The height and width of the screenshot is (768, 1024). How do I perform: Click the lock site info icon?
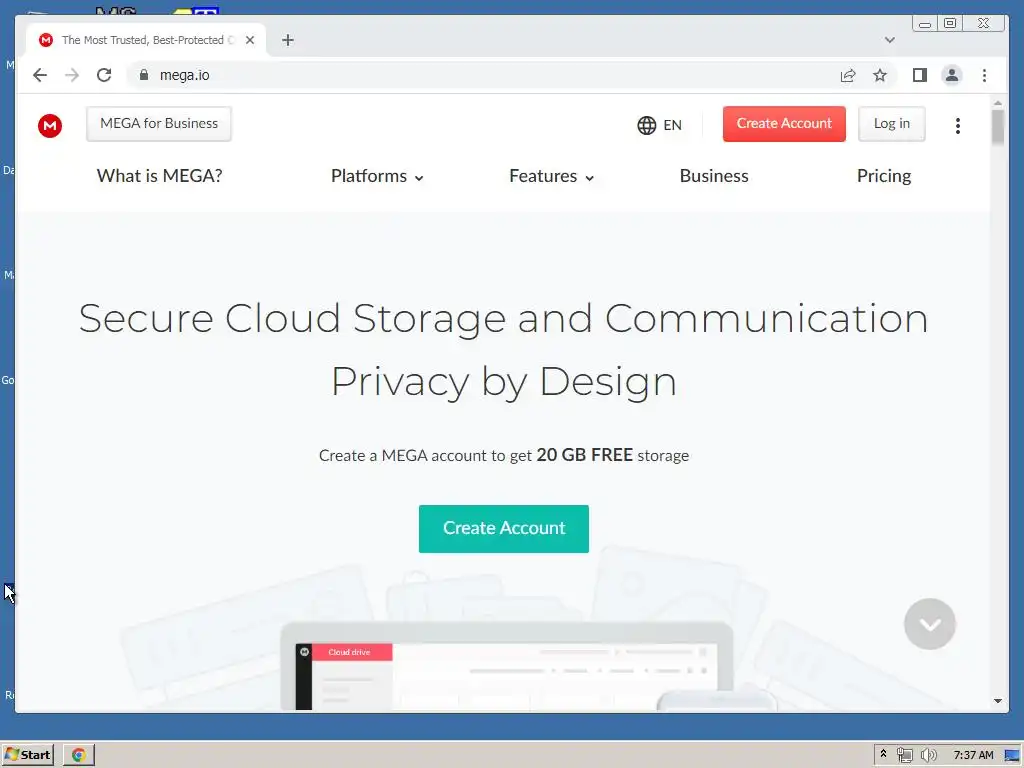(x=144, y=75)
